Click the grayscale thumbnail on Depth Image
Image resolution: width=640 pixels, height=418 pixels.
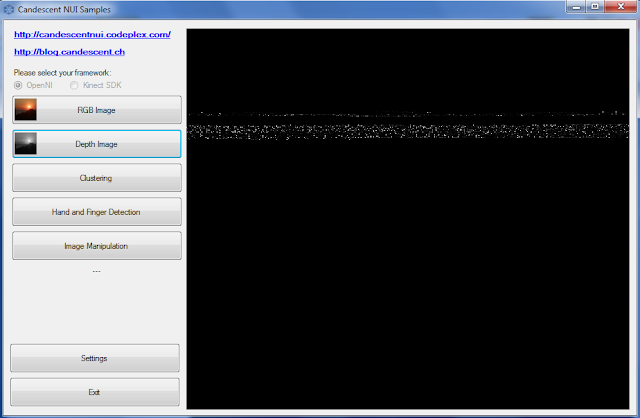click(x=26, y=143)
